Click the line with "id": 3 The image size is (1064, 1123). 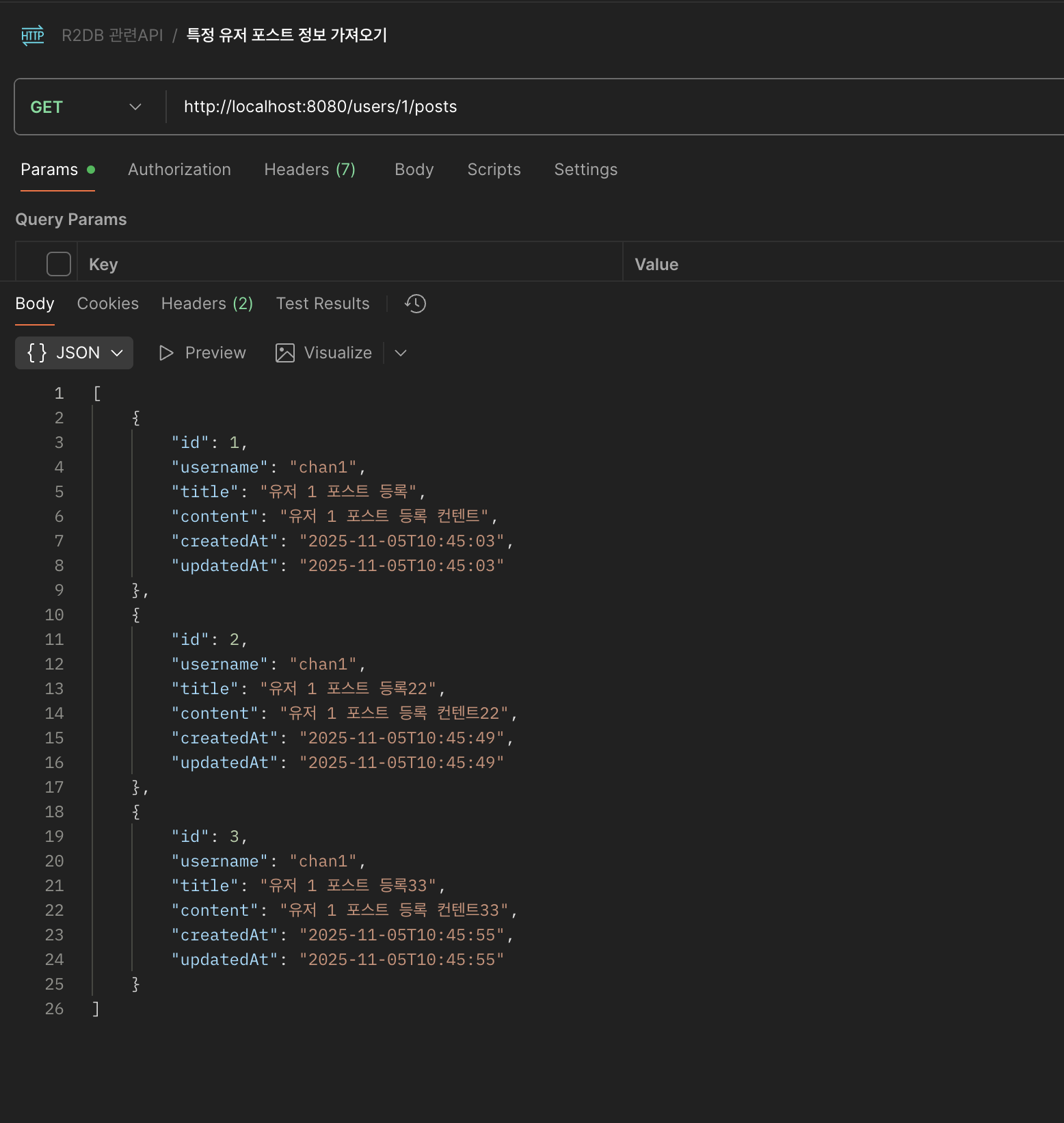click(209, 836)
